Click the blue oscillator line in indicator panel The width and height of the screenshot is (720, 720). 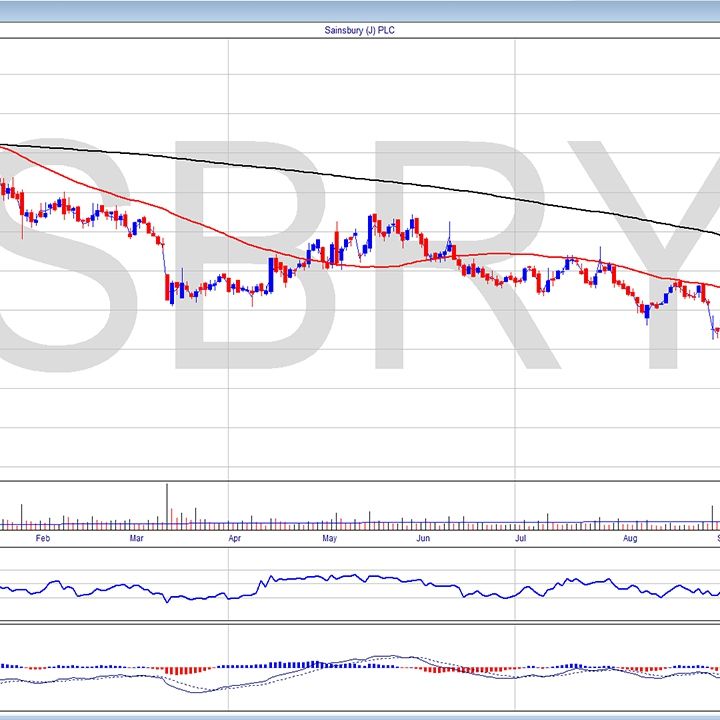[x=300, y=579]
